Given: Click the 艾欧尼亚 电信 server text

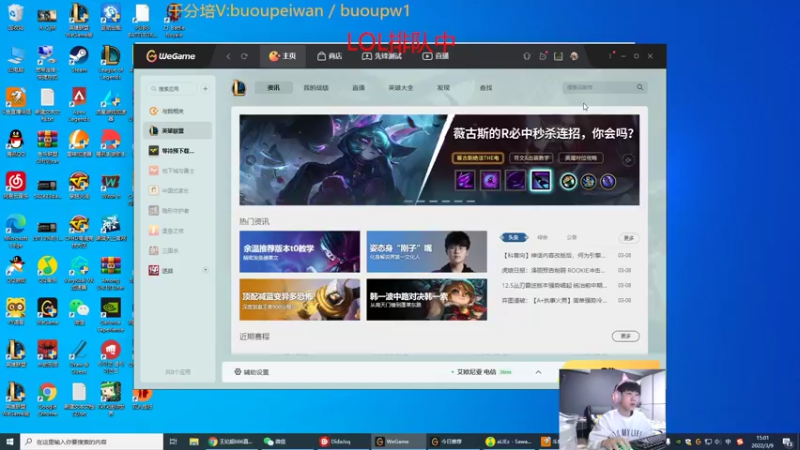Looking at the screenshot, I should 476,372.
